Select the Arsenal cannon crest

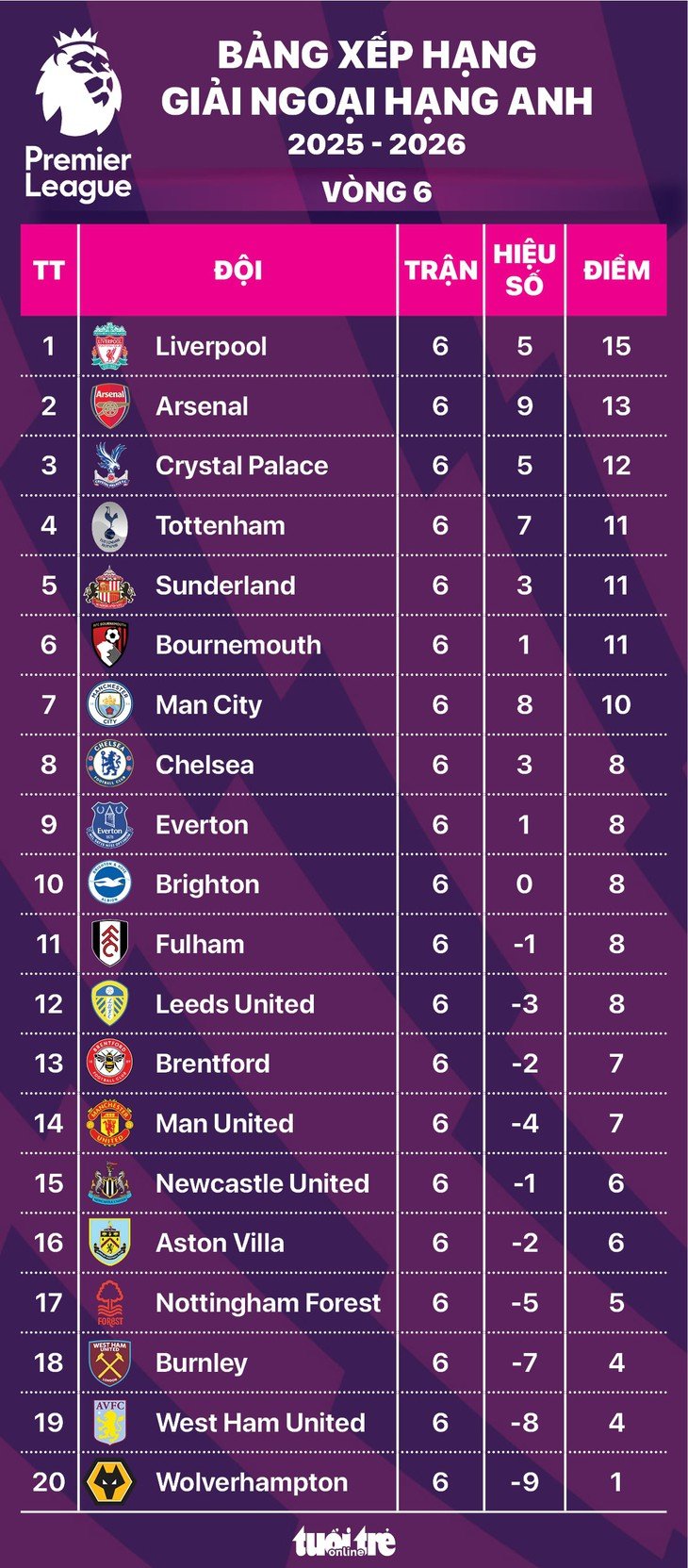pyautogui.click(x=109, y=405)
